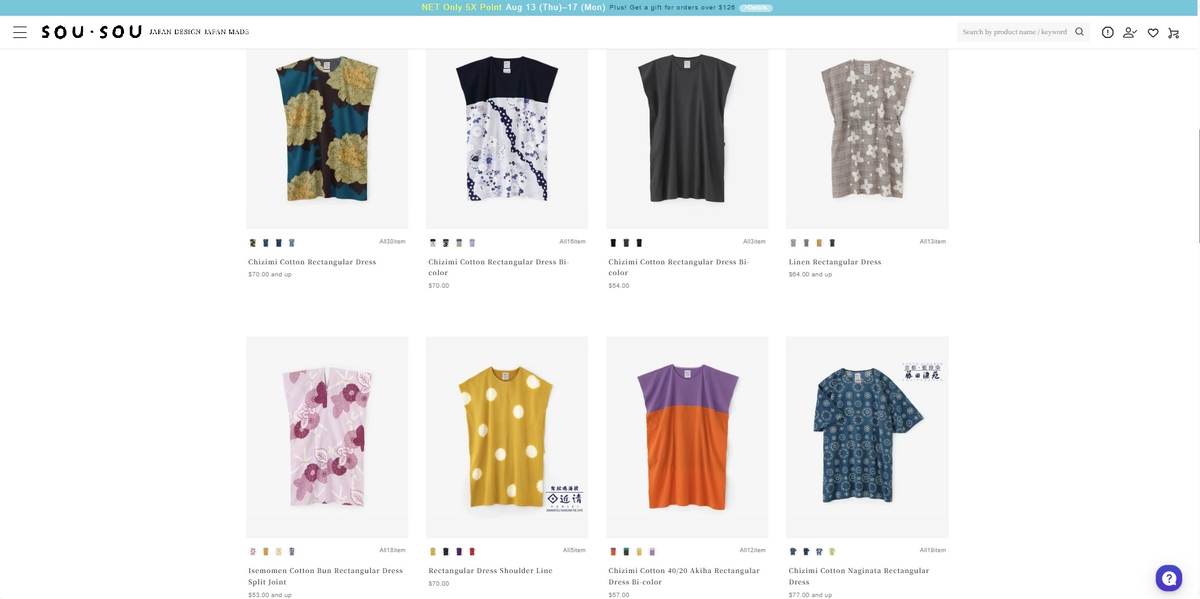This screenshot has width=1200, height=599.
Task: Open the wishlist heart icon
Action: tap(1153, 33)
